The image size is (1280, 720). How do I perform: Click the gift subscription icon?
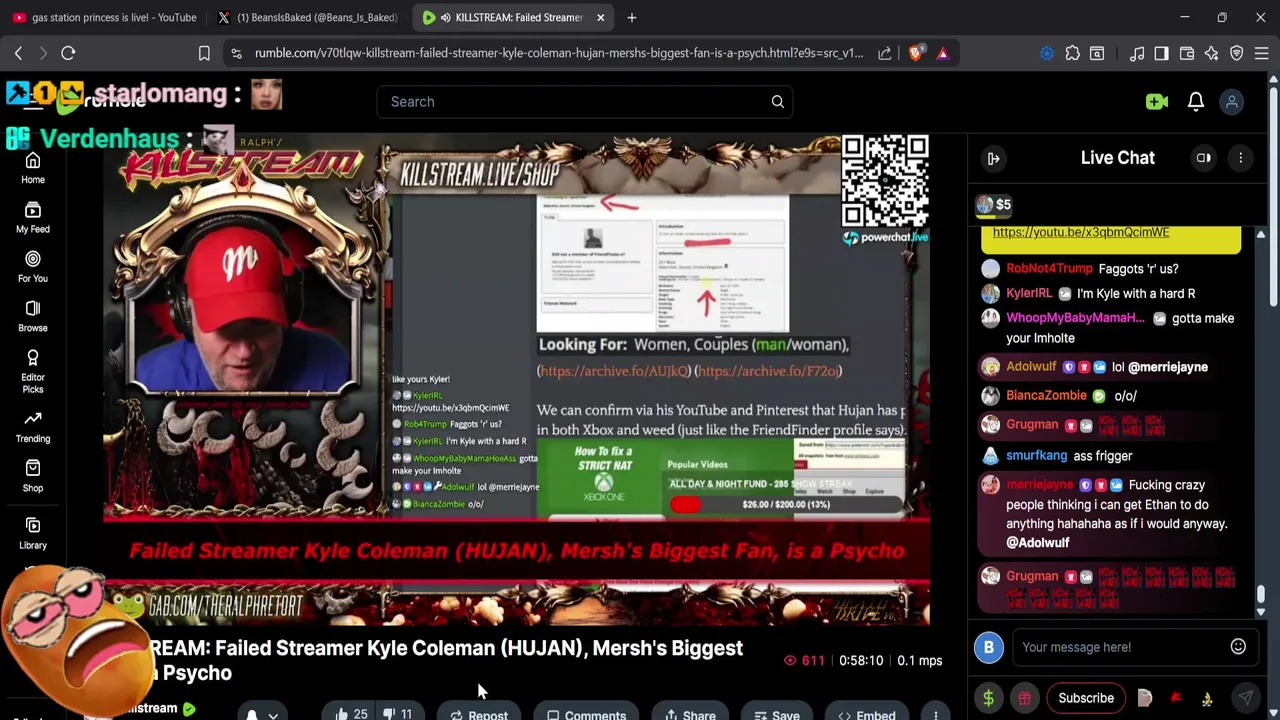click(1024, 698)
